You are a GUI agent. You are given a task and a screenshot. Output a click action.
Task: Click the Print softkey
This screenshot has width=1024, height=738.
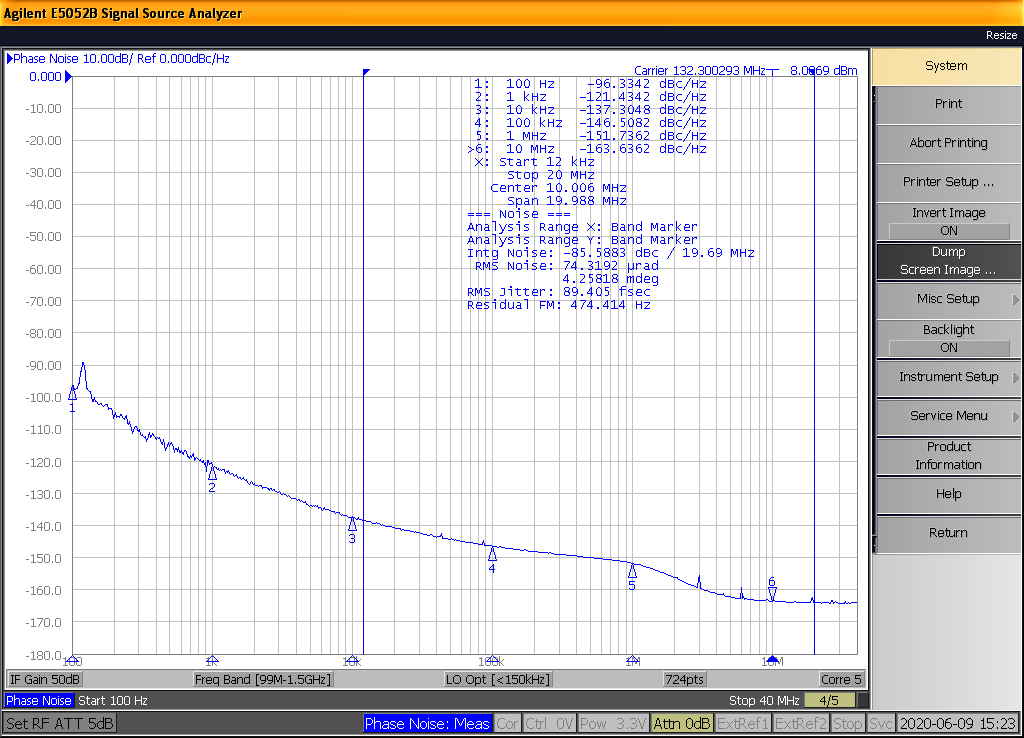point(948,104)
